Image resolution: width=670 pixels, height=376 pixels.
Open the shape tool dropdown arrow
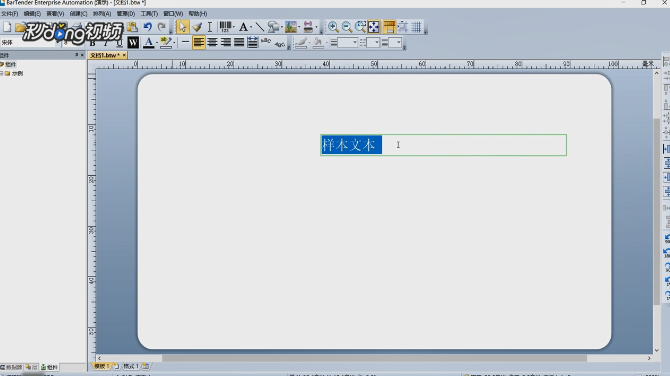point(281,27)
